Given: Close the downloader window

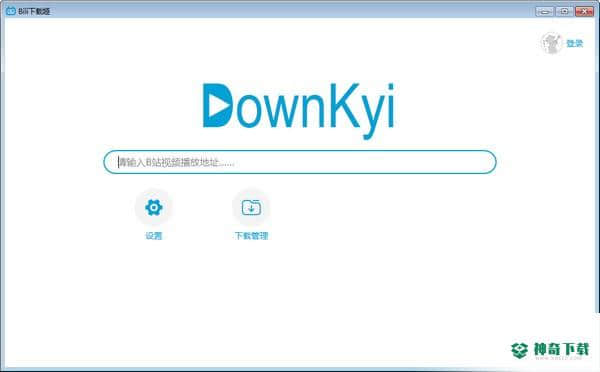Looking at the screenshot, I should pyautogui.click(x=584, y=11).
